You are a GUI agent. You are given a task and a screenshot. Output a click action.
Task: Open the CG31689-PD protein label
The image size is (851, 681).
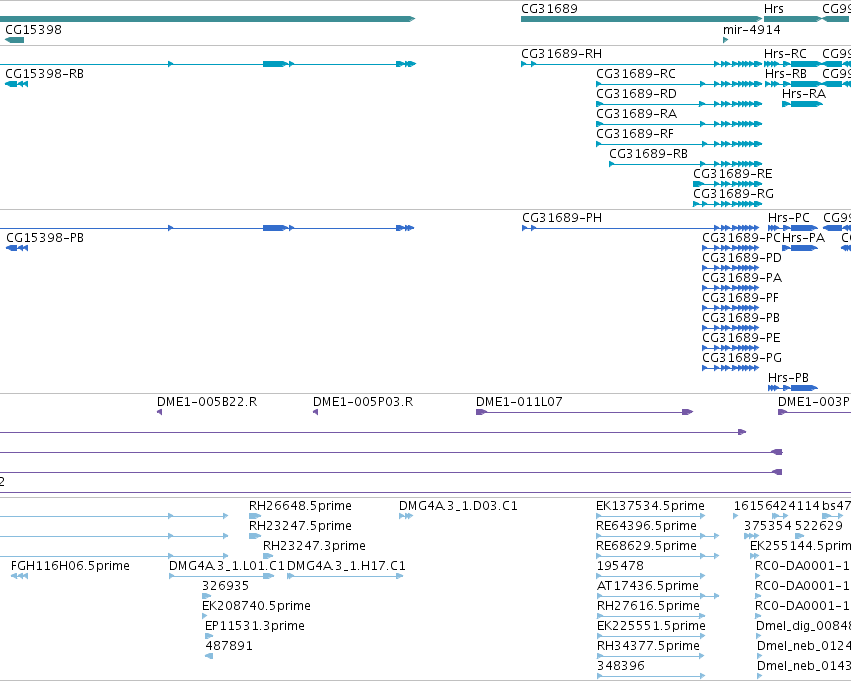click(x=742, y=258)
